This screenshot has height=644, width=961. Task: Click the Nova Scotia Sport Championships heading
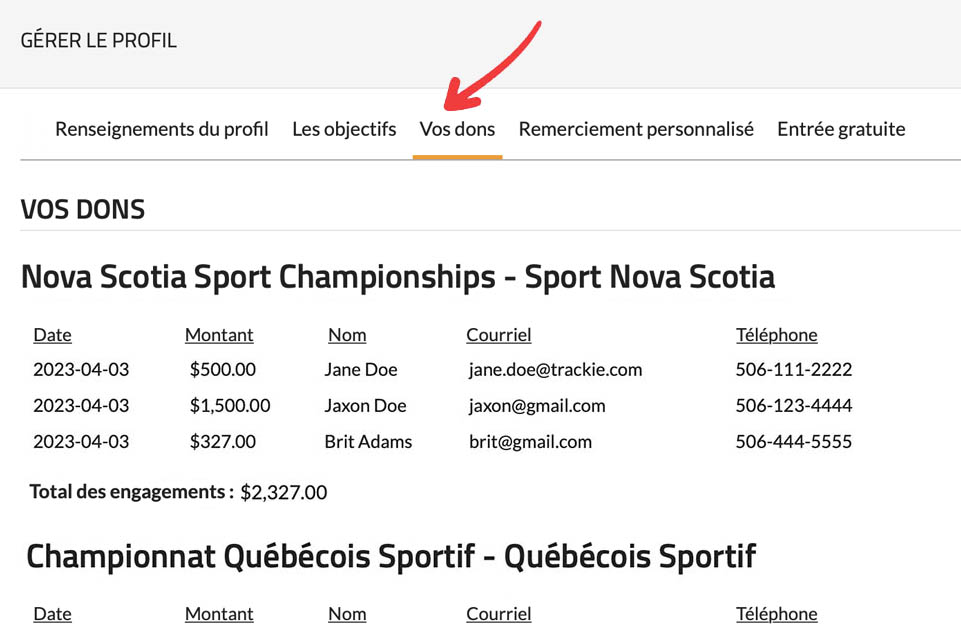397,277
